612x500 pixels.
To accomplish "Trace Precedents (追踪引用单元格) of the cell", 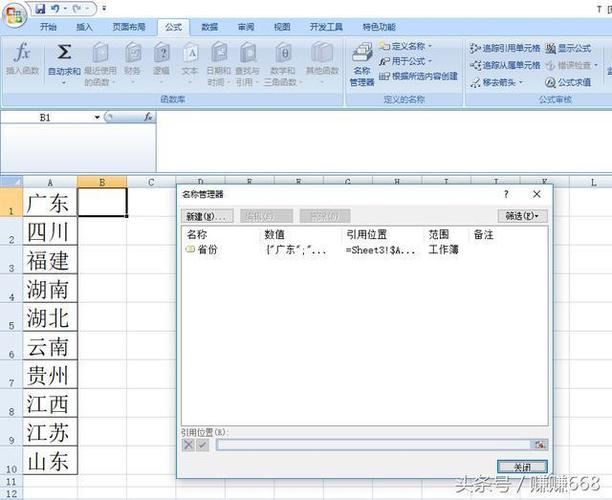I will [505, 48].
